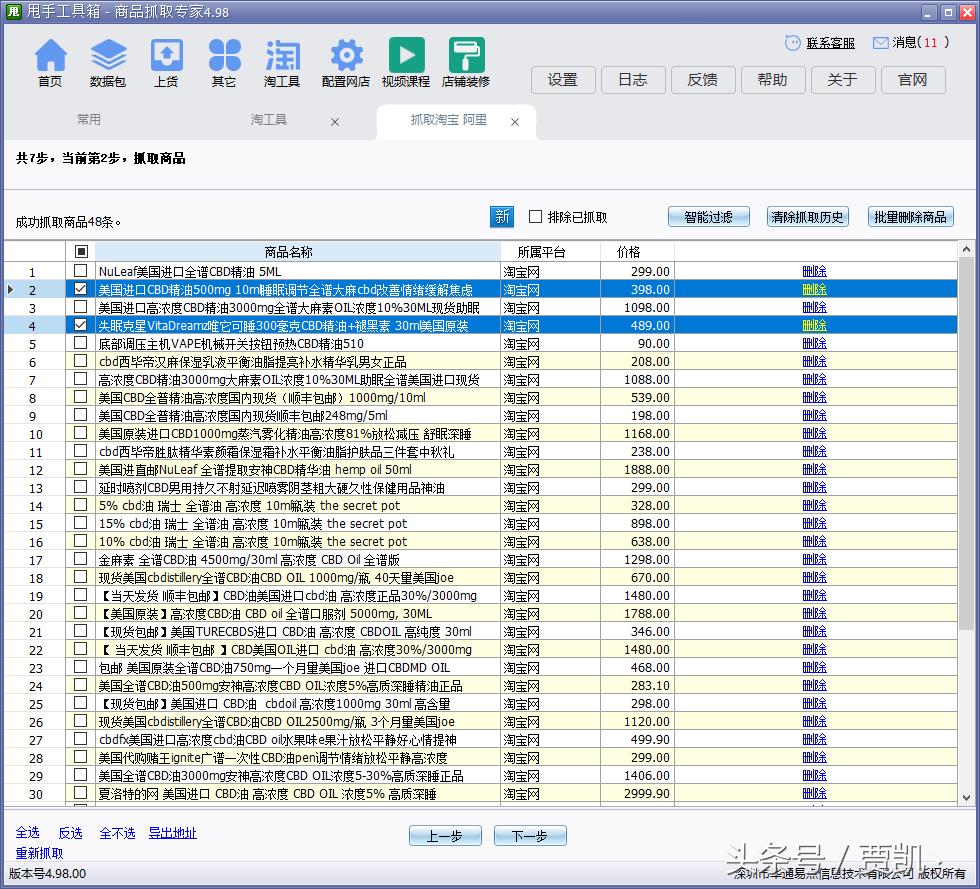
Task: Click the 智能过滤 button
Action: [708, 217]
